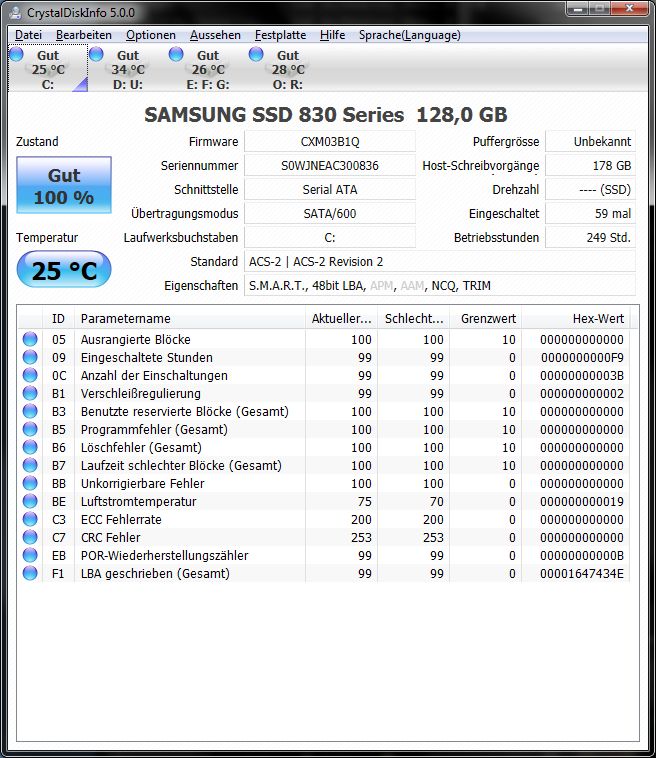656x758 pixels.
Task: Select the O: R: drive tab
Action: pyautogui.click(x=287, y=69)
